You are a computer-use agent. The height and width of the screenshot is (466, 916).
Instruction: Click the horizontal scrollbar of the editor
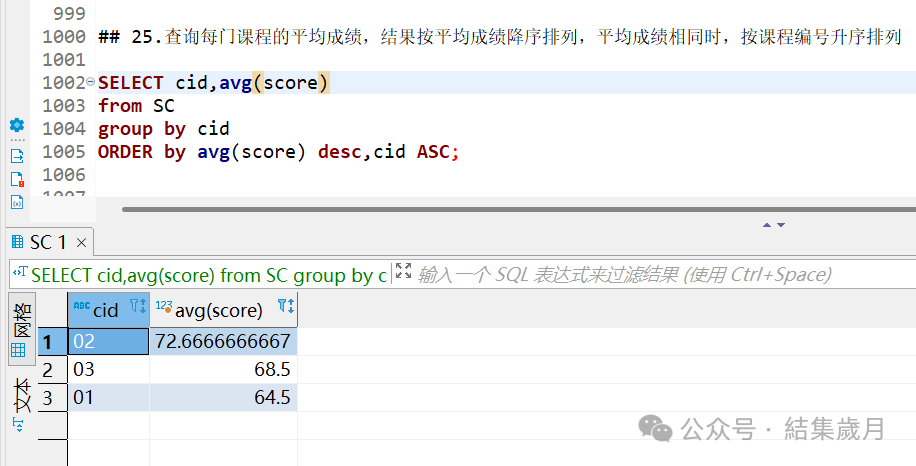point(519,209)
